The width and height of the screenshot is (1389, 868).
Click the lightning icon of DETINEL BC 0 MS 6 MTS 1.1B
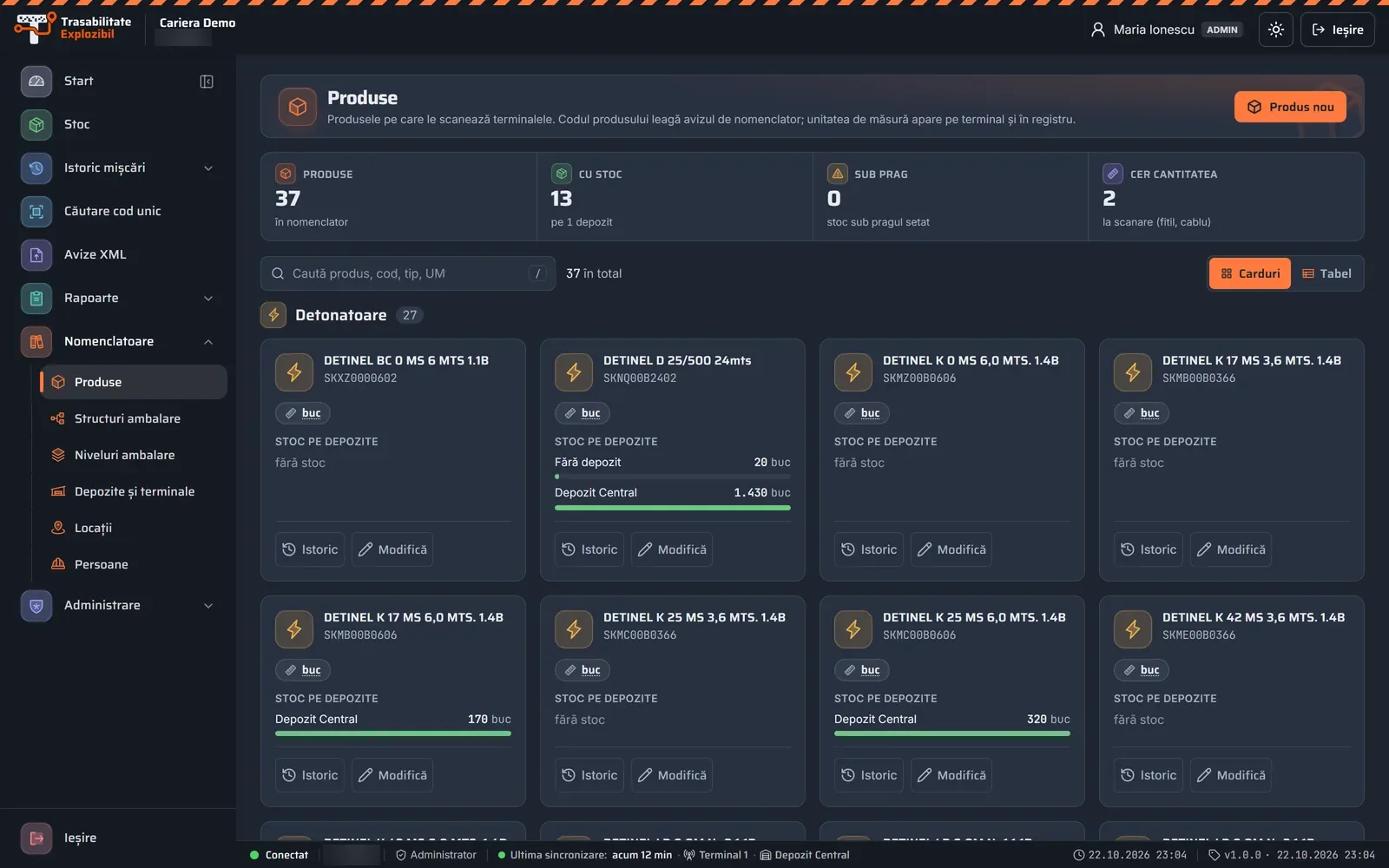tap(294, 372)
